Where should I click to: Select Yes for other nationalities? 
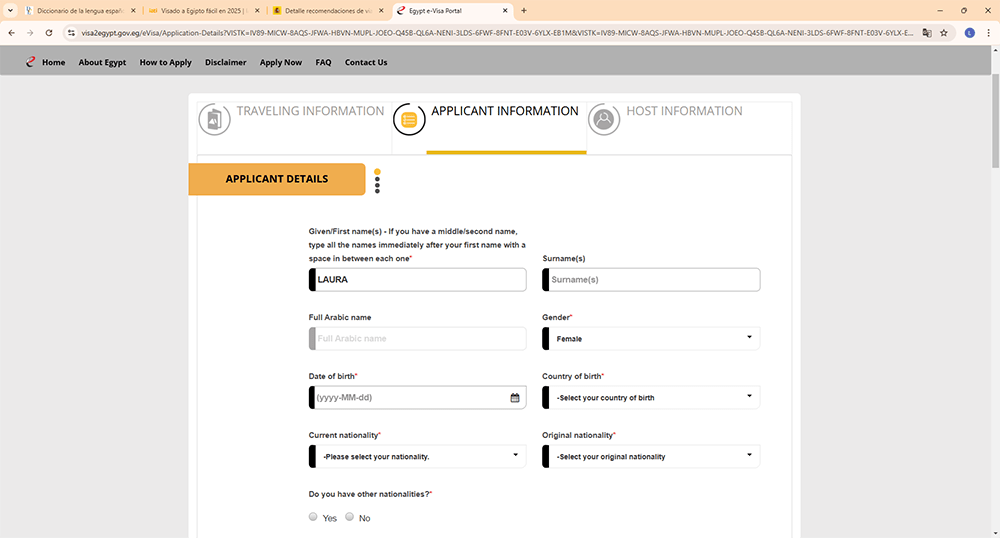[x=314, y=517]
